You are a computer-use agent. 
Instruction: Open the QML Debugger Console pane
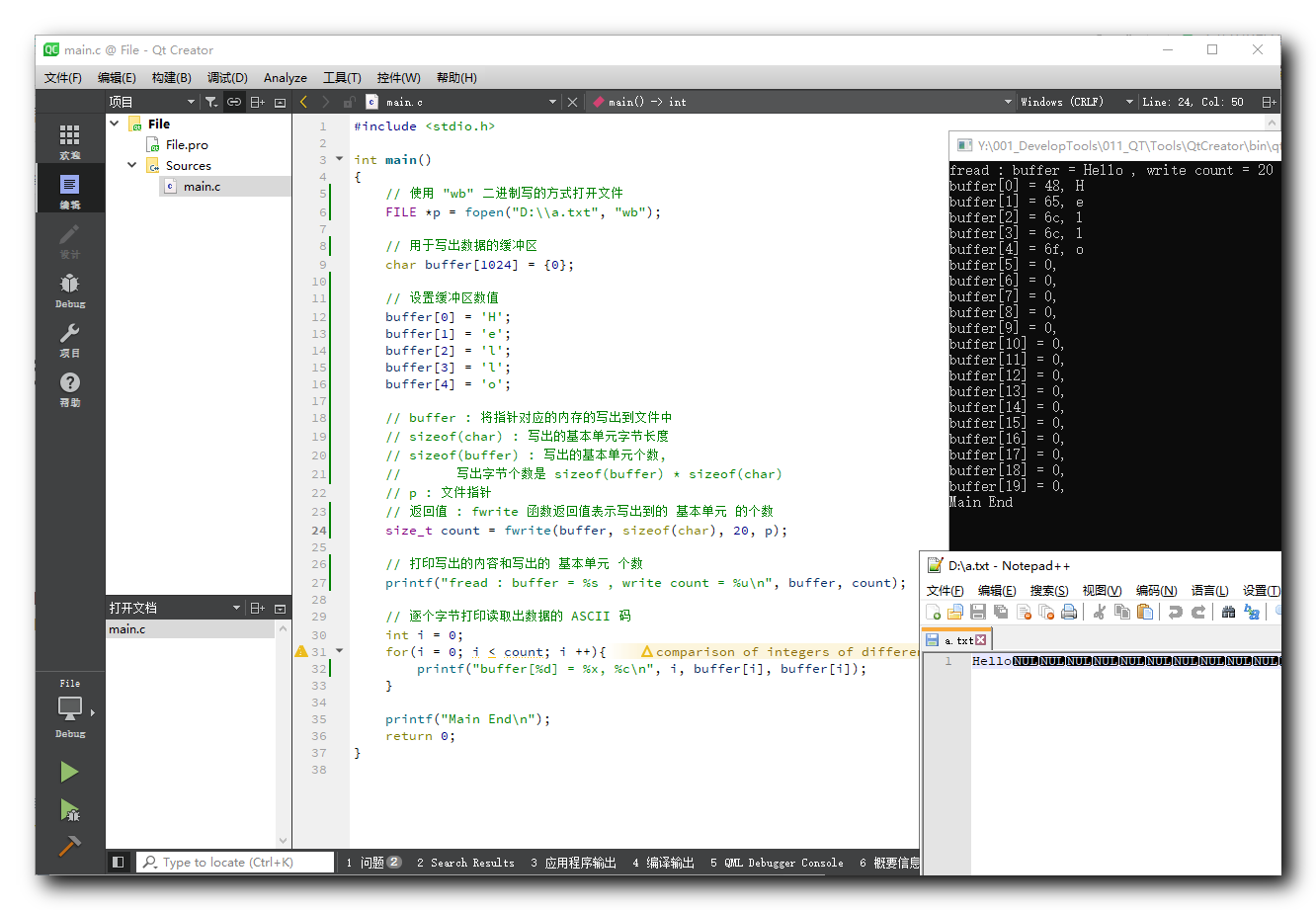[777, 863]
